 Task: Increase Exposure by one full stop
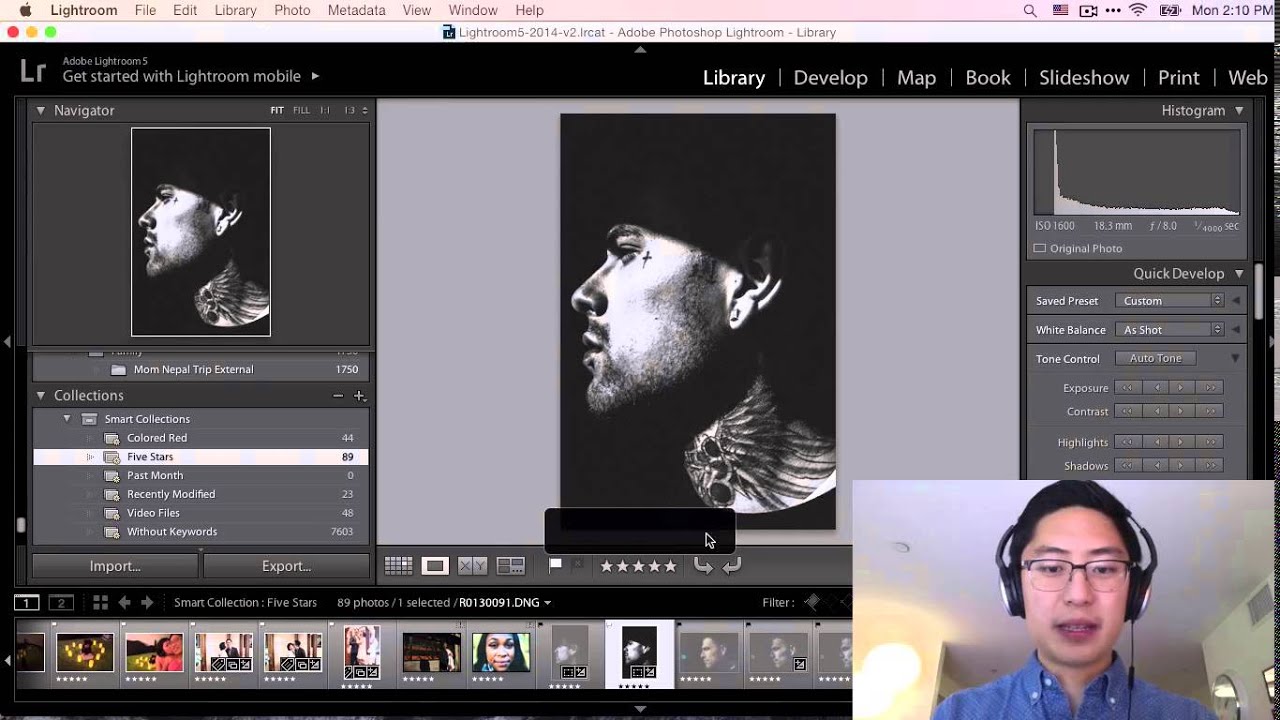click(1211, 388)
